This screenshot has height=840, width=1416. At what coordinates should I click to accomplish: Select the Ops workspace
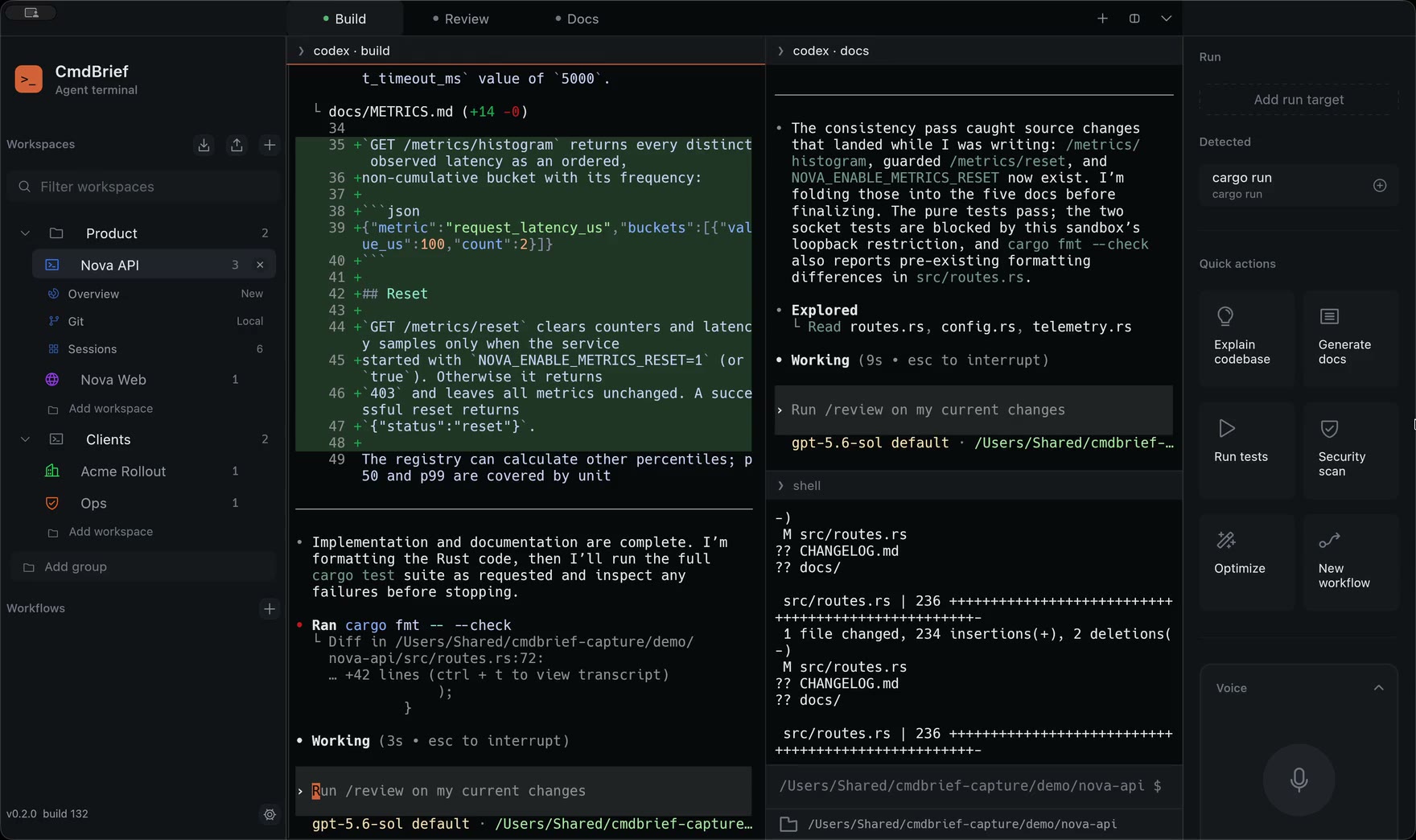click(x=154, y=503)
